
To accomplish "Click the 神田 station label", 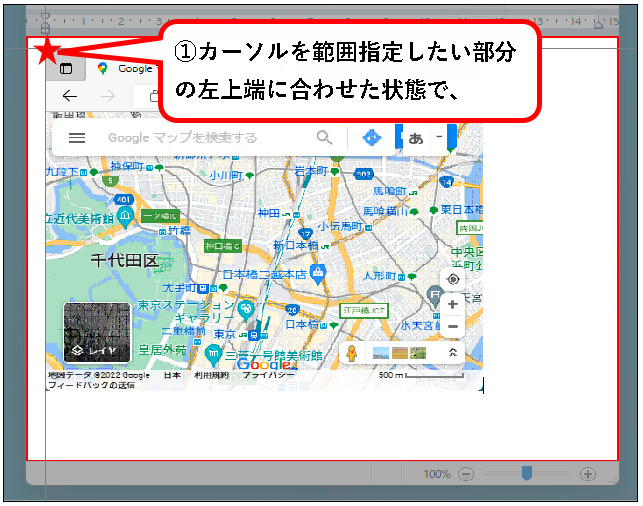I will 269,213.
